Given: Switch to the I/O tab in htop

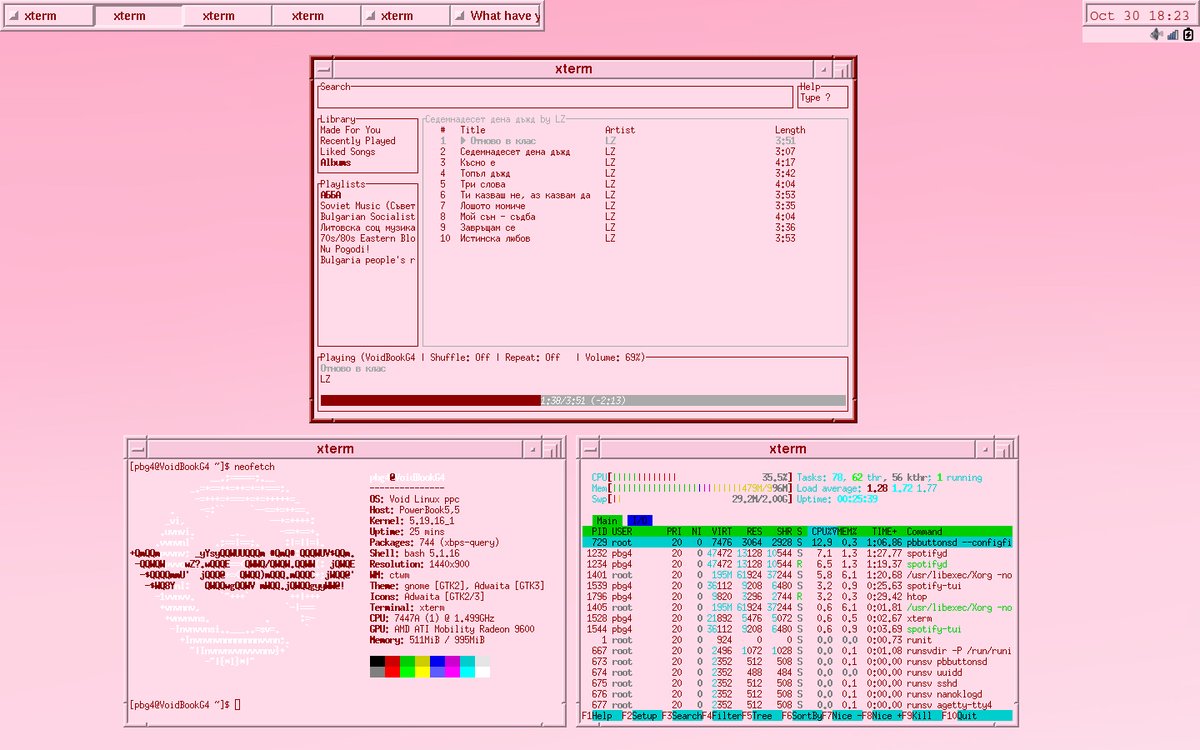Looking at the screenshot, I should coord(639,521).
